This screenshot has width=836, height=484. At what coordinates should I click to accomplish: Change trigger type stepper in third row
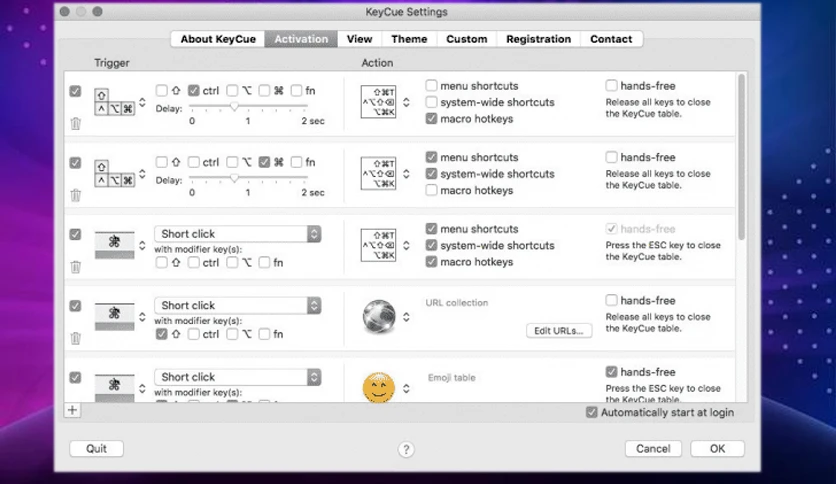(x=142, y=245)
